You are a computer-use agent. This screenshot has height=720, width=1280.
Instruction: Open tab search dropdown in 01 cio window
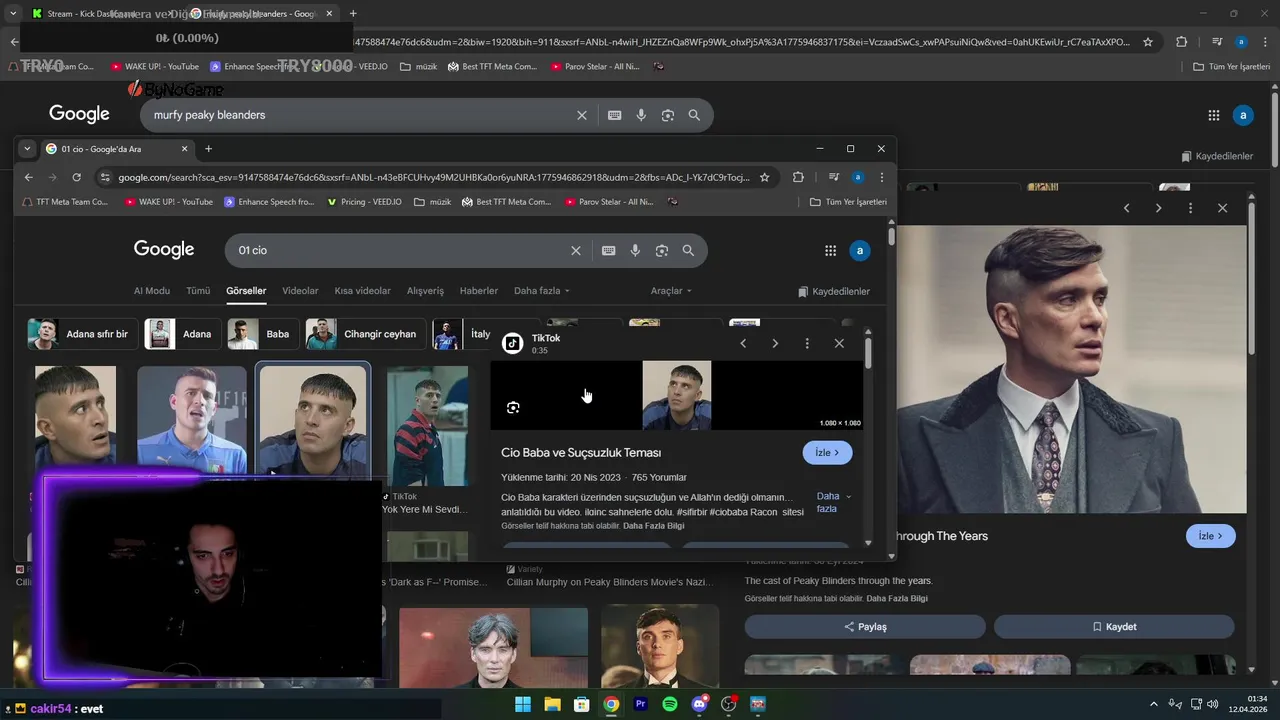tap(27, 148)
